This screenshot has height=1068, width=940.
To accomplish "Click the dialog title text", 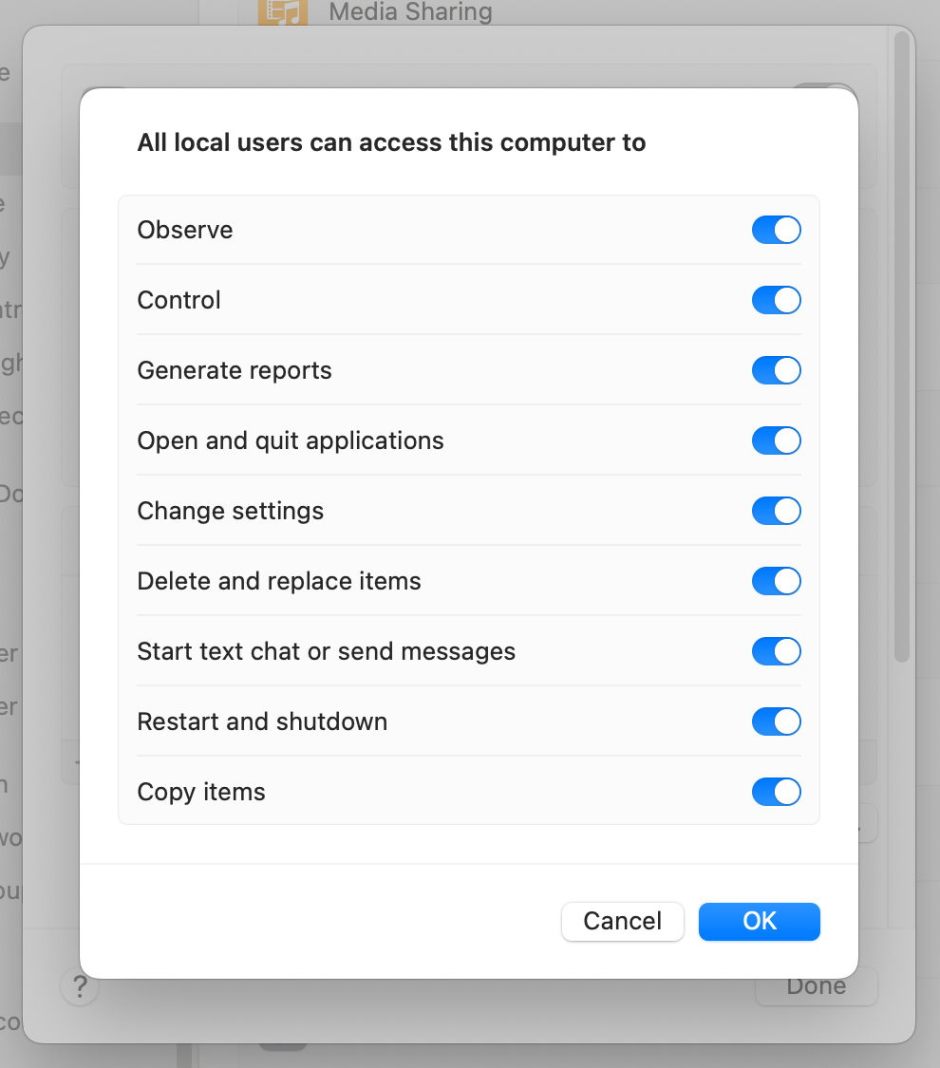I will tap(393, 143).
